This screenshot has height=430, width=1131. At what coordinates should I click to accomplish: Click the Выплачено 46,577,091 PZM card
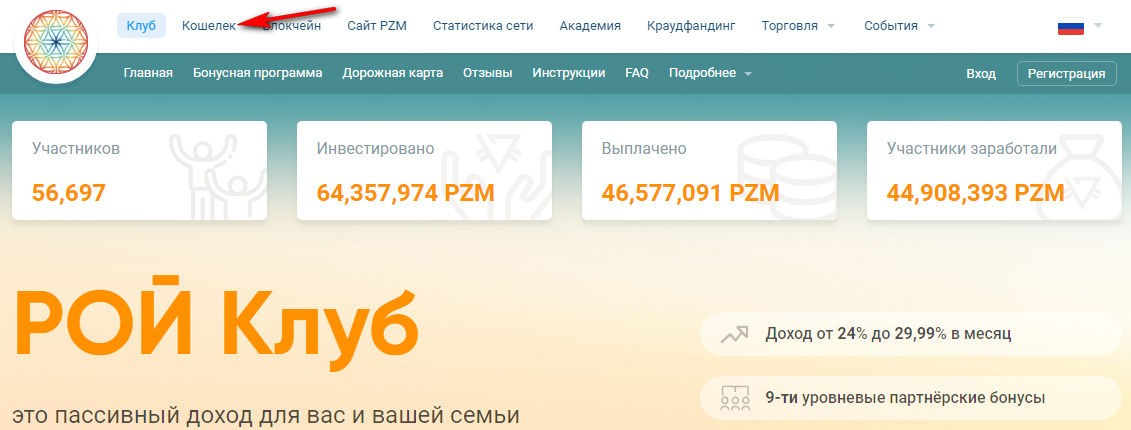click(709, 170)
